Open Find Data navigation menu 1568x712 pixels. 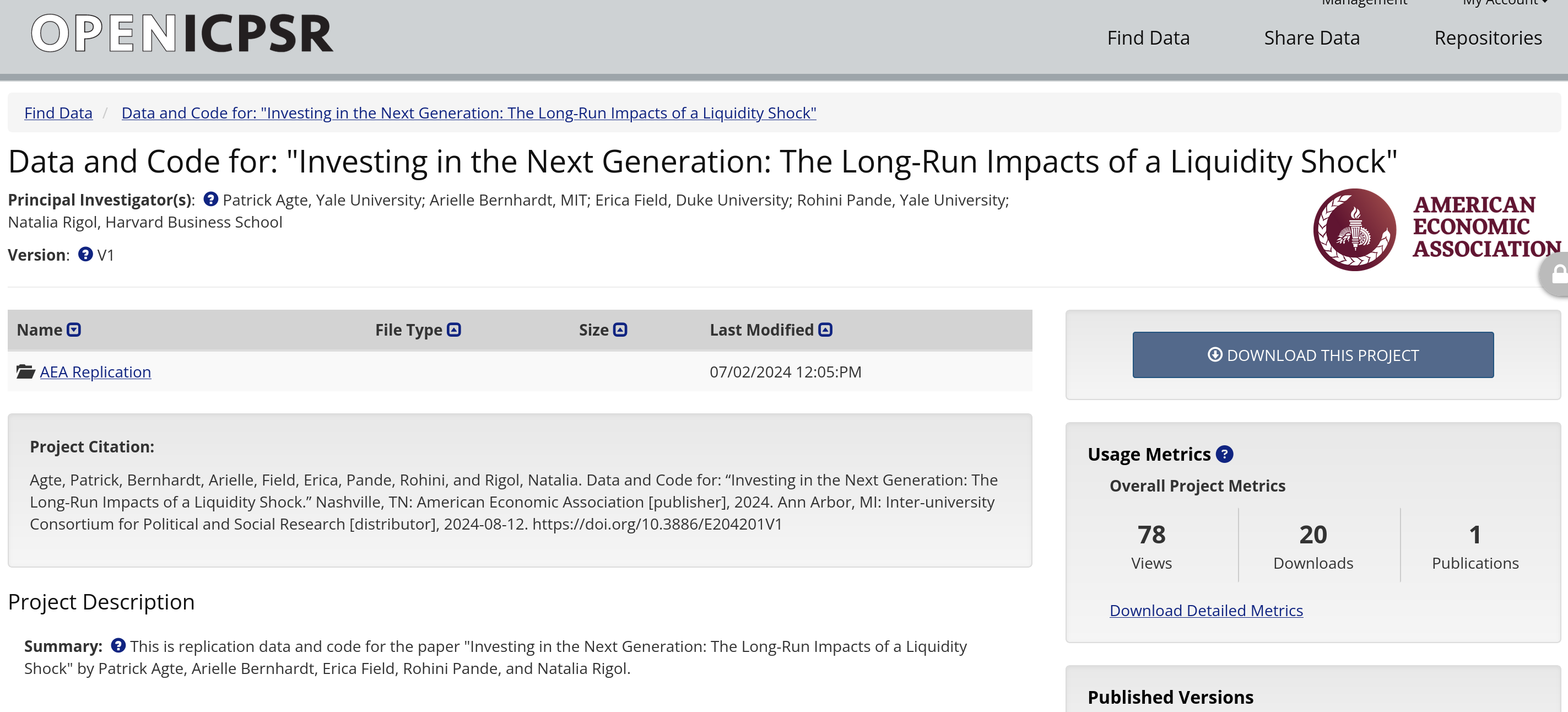1148,38
